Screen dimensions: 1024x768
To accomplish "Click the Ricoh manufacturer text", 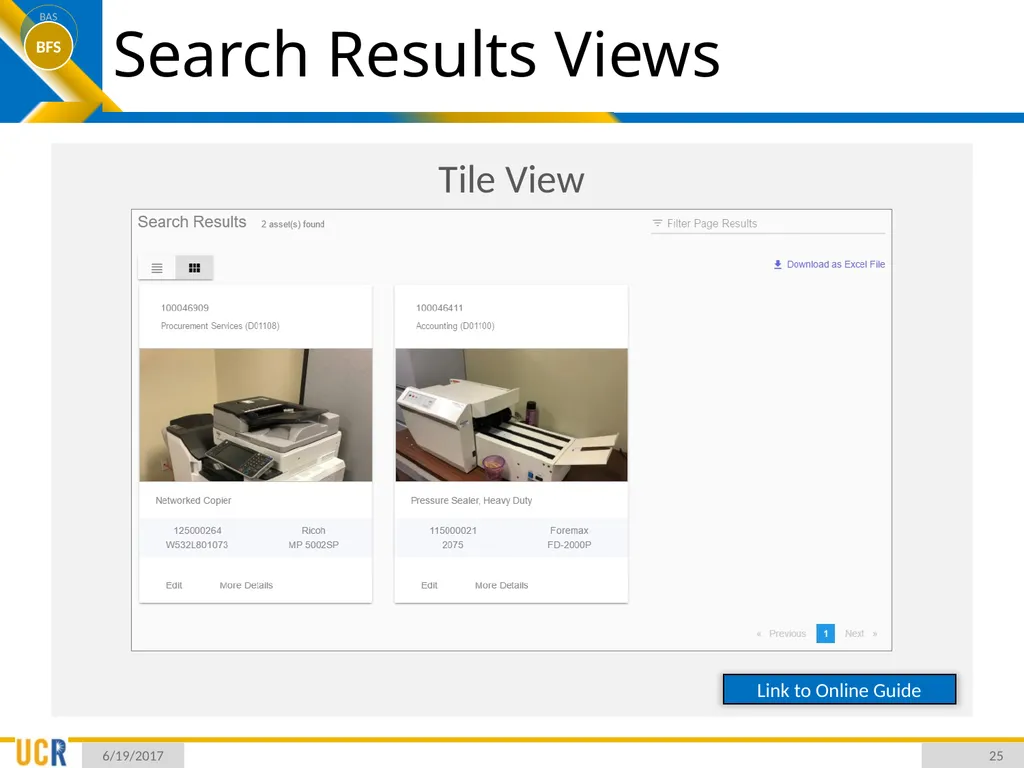I will 313,530.
